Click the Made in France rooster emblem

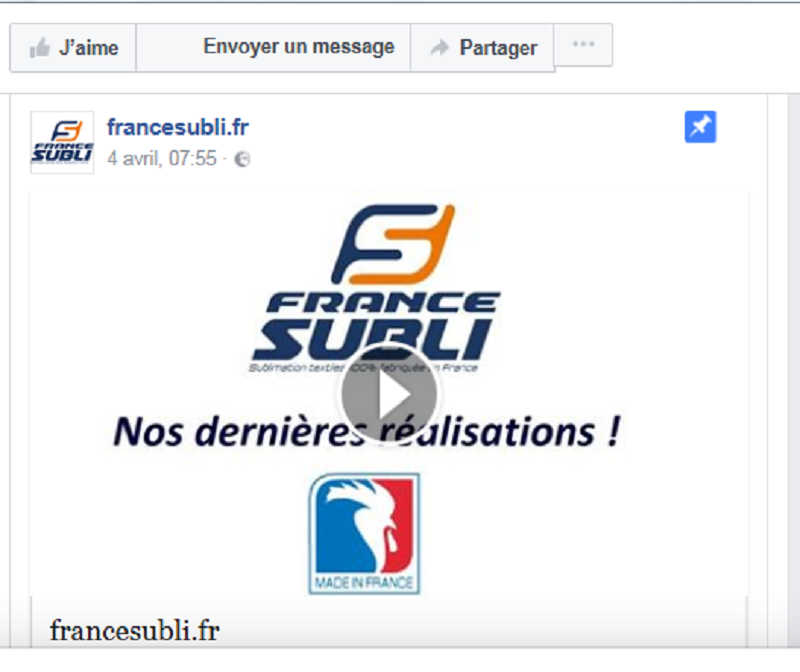coord(364,534)
